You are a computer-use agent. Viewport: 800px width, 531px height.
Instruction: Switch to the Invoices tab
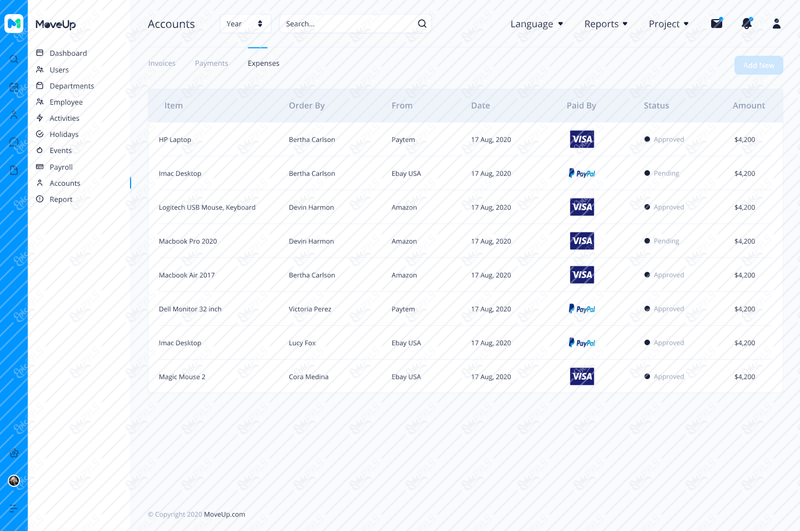click(162, 63)
